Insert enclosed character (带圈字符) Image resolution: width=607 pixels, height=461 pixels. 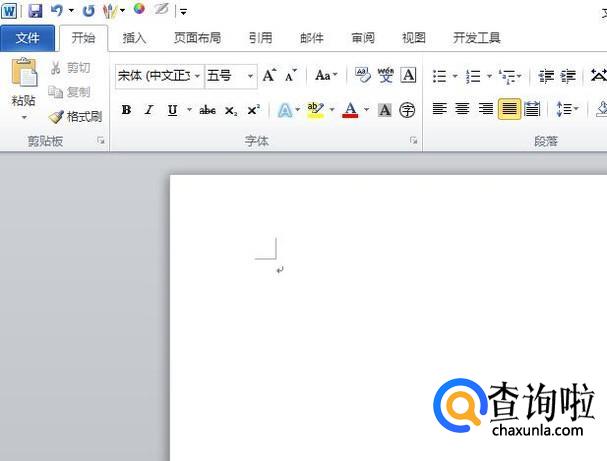coord(407,110)
